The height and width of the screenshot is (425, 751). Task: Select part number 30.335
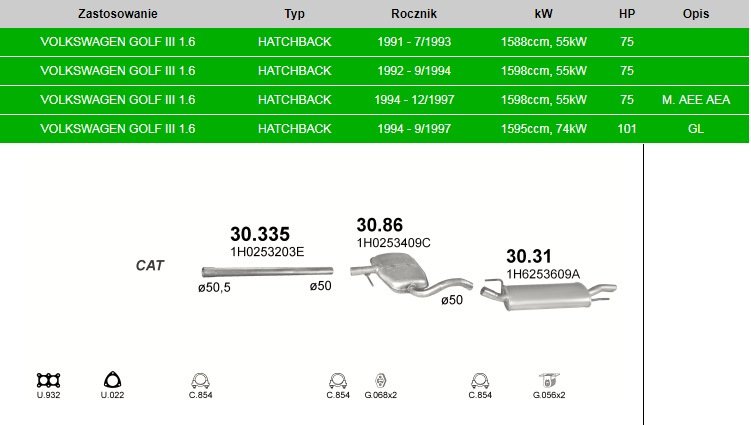coord(260,234)
